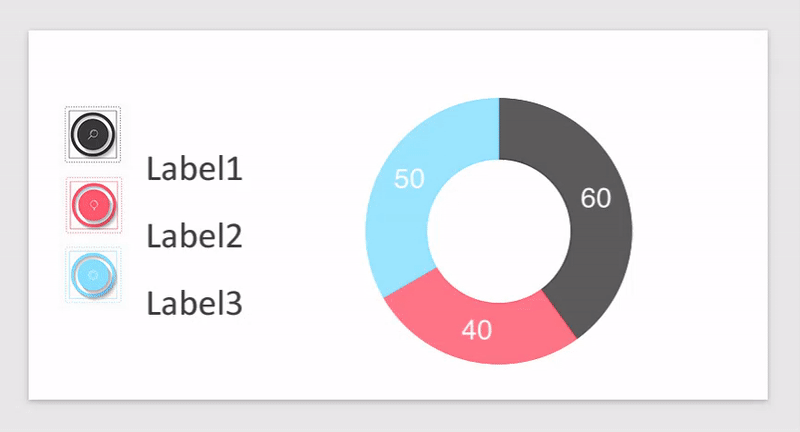Click the dark magnifier circle icon
The image size is (800, 432).
click(x=93, y=134)
